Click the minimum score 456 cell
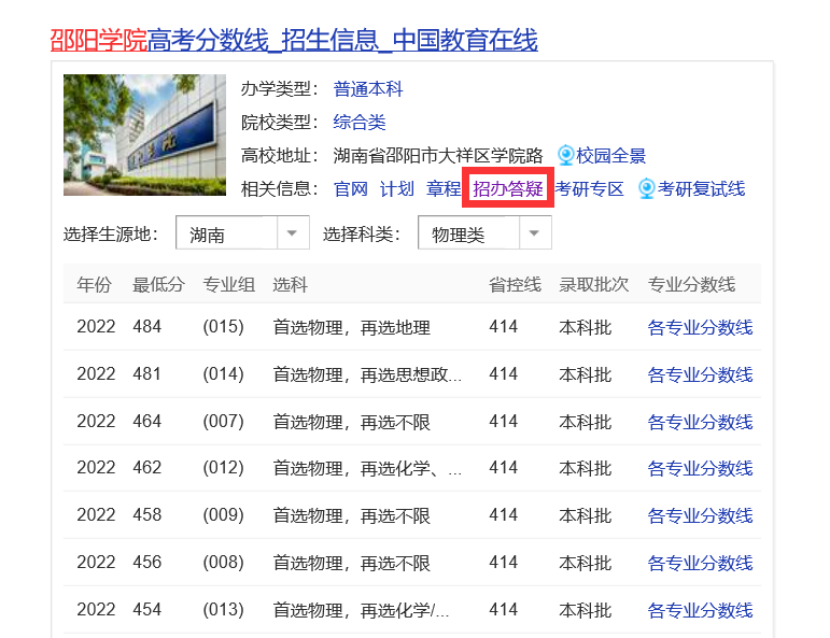Viewport: 830px width, 638px height. pos(147,562)
